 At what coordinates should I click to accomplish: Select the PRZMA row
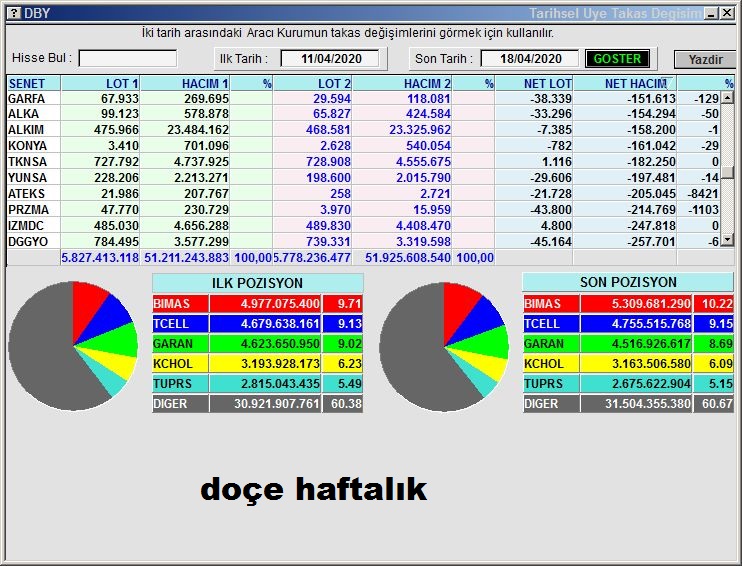pyautogui.click(x=364, y=210)
